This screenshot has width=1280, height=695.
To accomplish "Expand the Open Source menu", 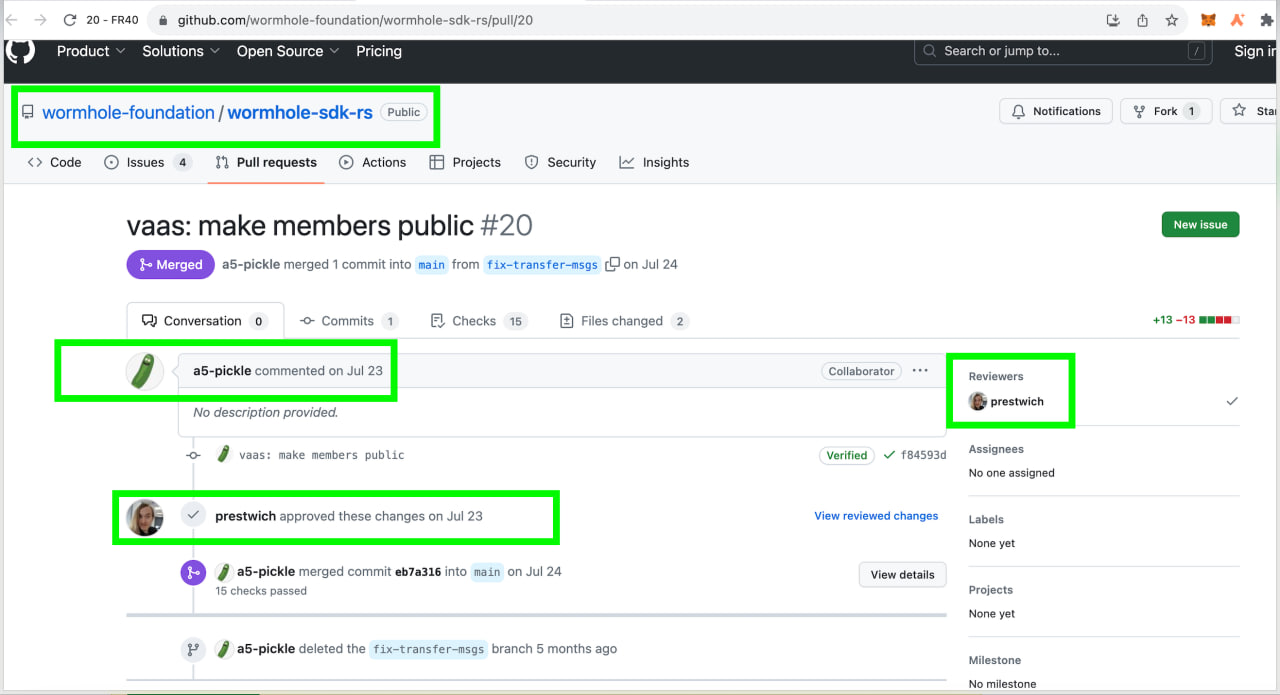I will [288, 51].
